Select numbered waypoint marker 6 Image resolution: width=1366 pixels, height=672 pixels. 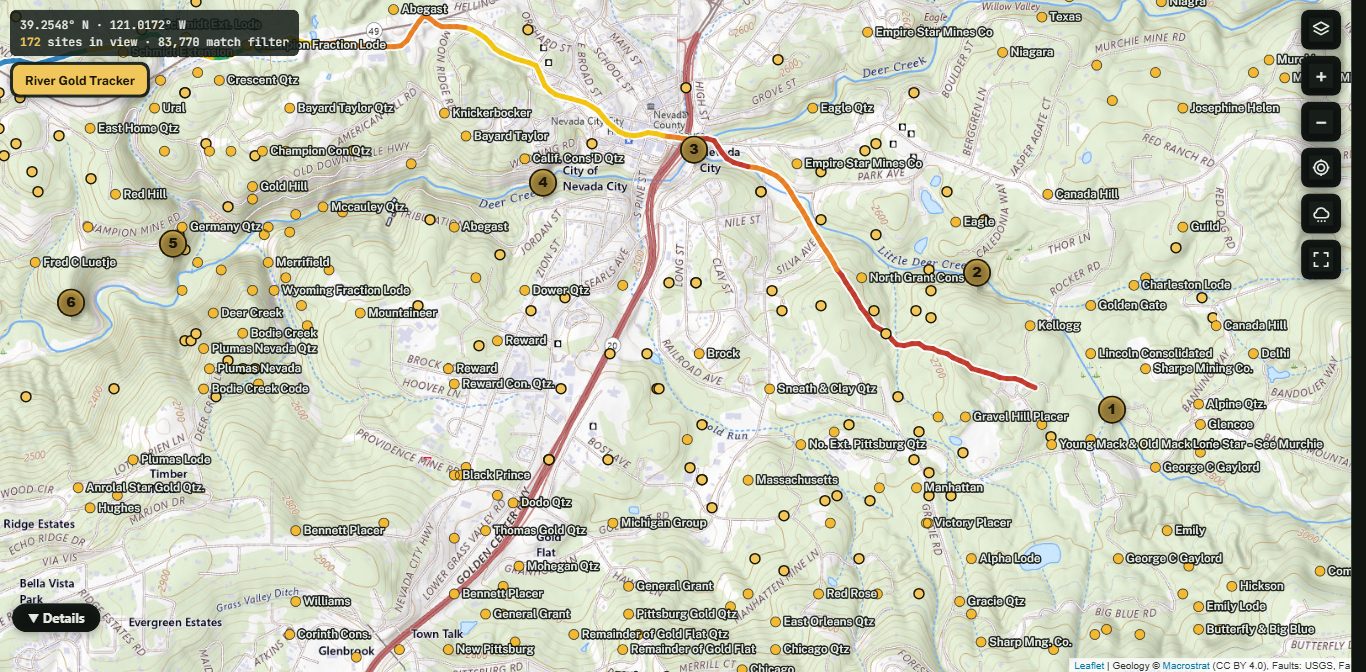(x=70, y=301)
